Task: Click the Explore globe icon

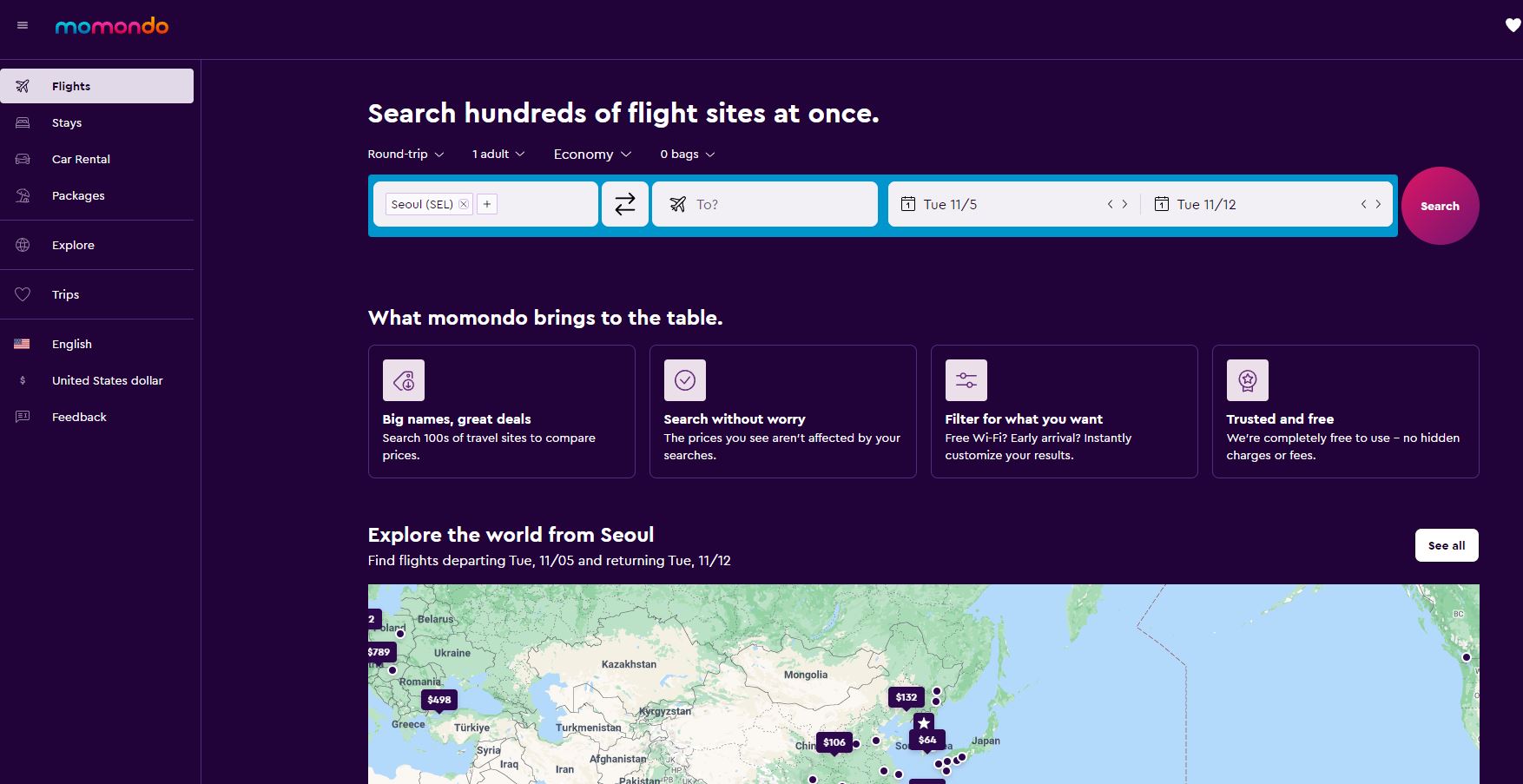Action: pos(23,245)
